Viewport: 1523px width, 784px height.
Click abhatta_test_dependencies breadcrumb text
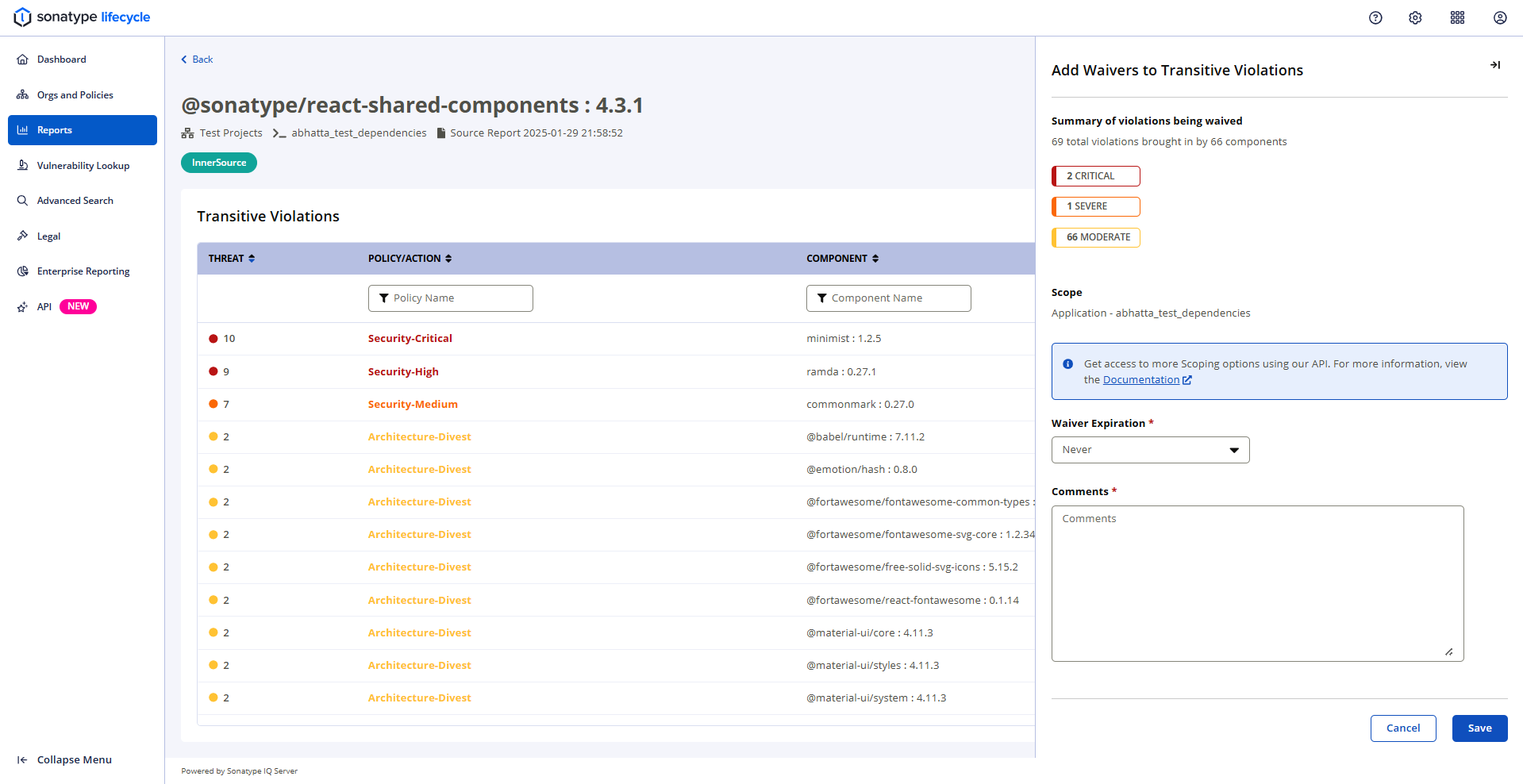[359, 133]
